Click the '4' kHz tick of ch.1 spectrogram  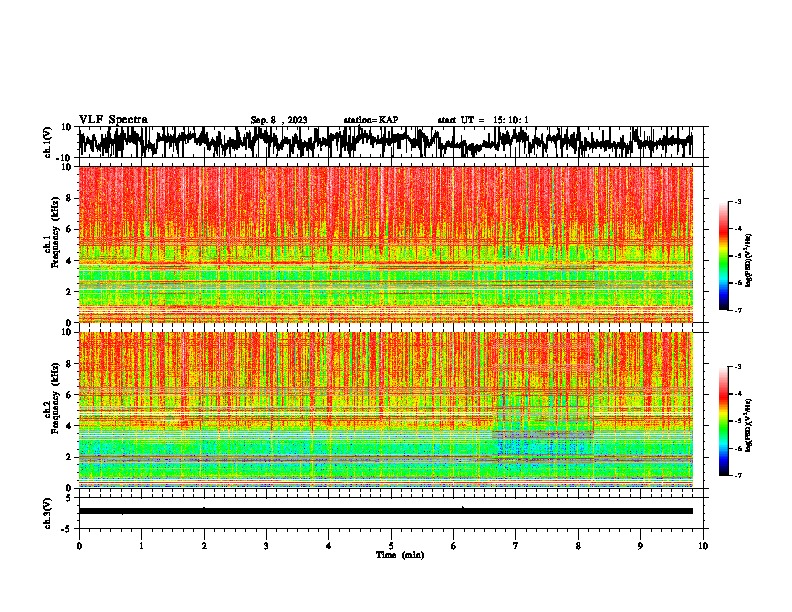click(x=70, y=261)
